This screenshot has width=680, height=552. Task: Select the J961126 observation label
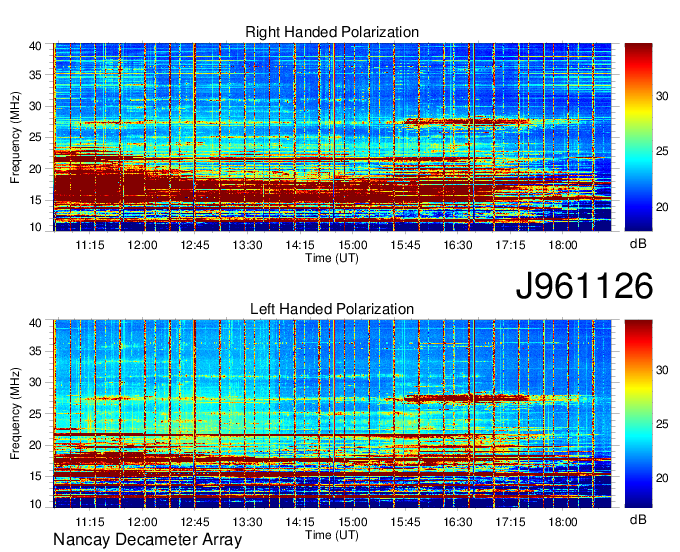pos(584,286)
